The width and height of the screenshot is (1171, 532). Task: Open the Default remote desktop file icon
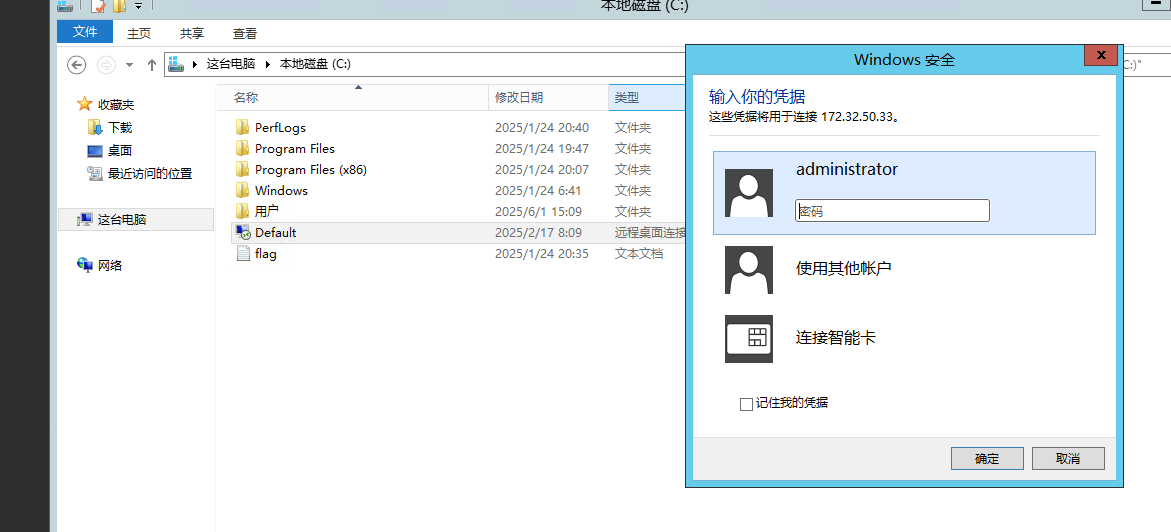coord(242,233)
